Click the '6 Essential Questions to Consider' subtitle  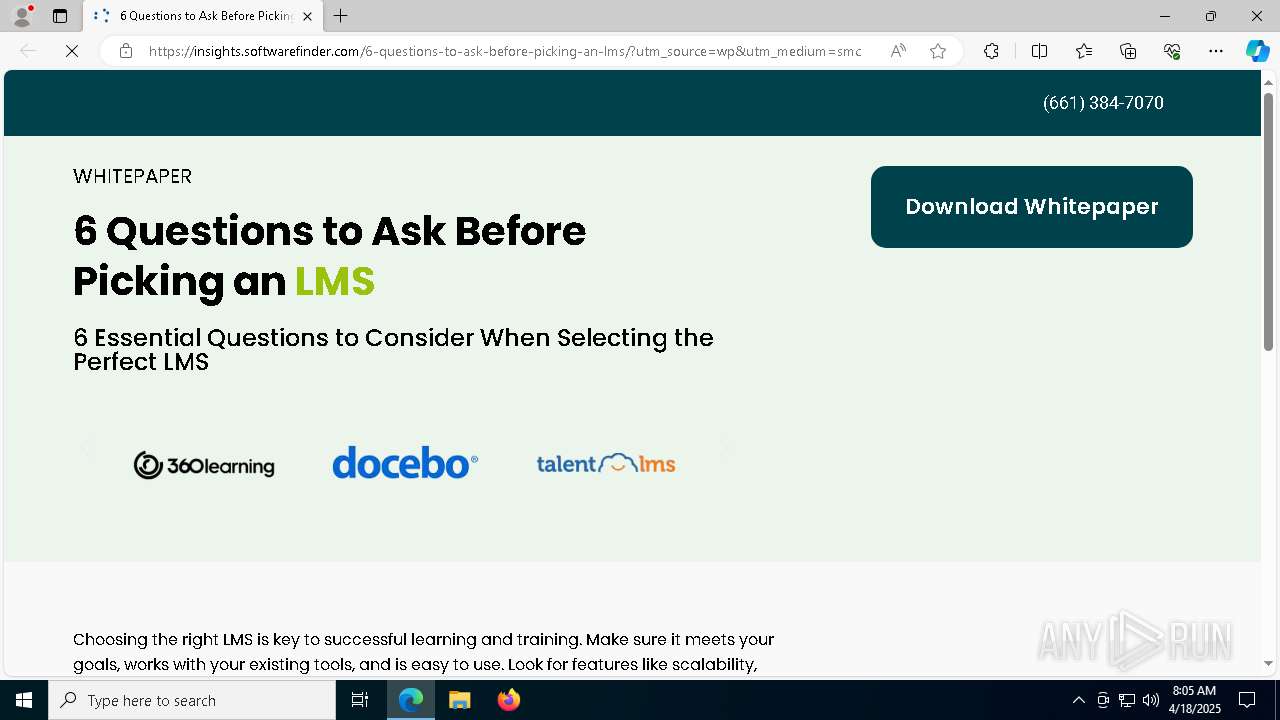(393, 350)
